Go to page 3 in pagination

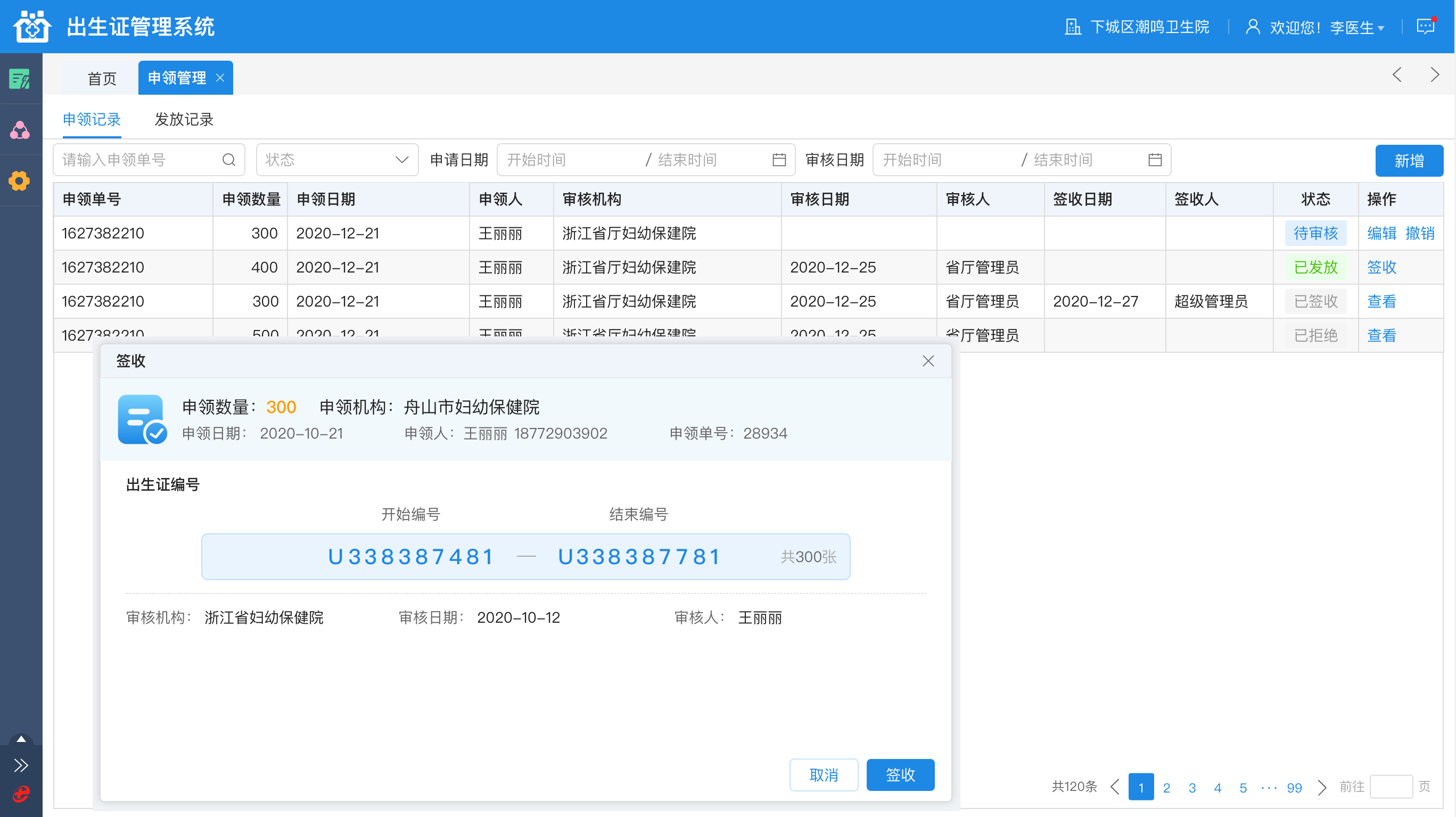pyautogui.click(x=1192, y=787)
